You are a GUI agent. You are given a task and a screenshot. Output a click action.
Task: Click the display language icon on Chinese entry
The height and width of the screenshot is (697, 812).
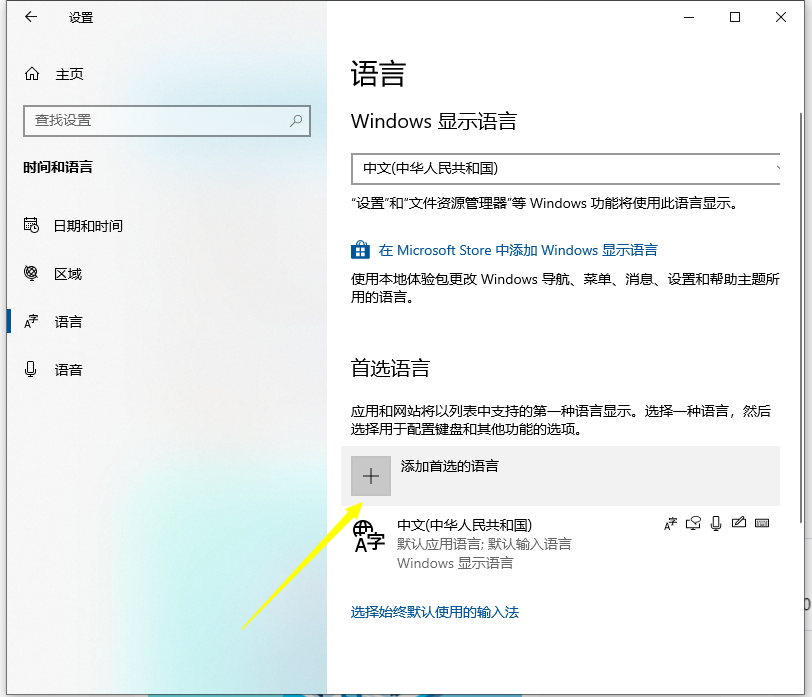coord(671,523)
